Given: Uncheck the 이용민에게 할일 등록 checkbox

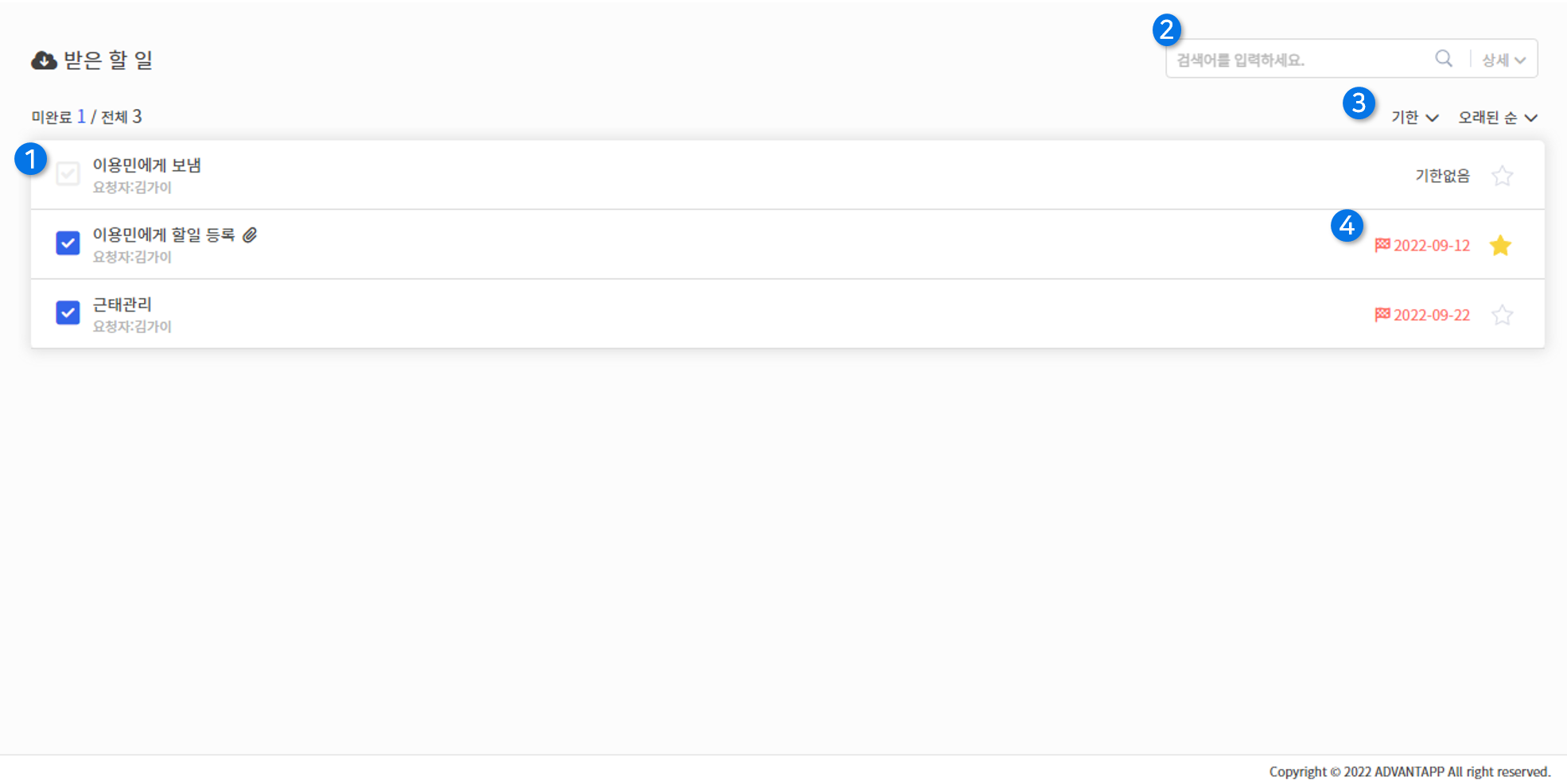Looking at the screenshot, I should (x=68, y=243).
